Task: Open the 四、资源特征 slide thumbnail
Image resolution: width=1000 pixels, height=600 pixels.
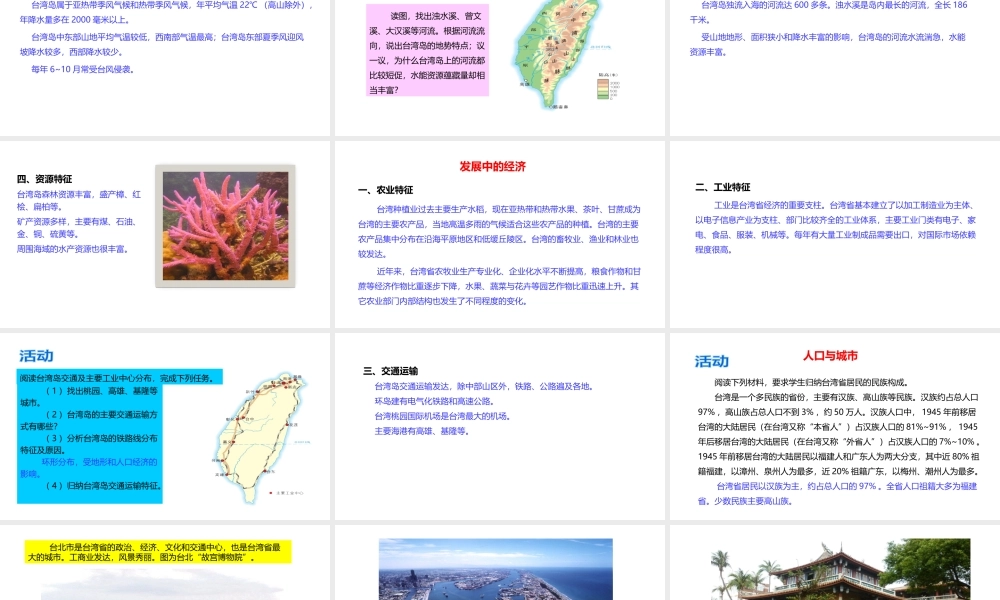Action: click(165, 234)
